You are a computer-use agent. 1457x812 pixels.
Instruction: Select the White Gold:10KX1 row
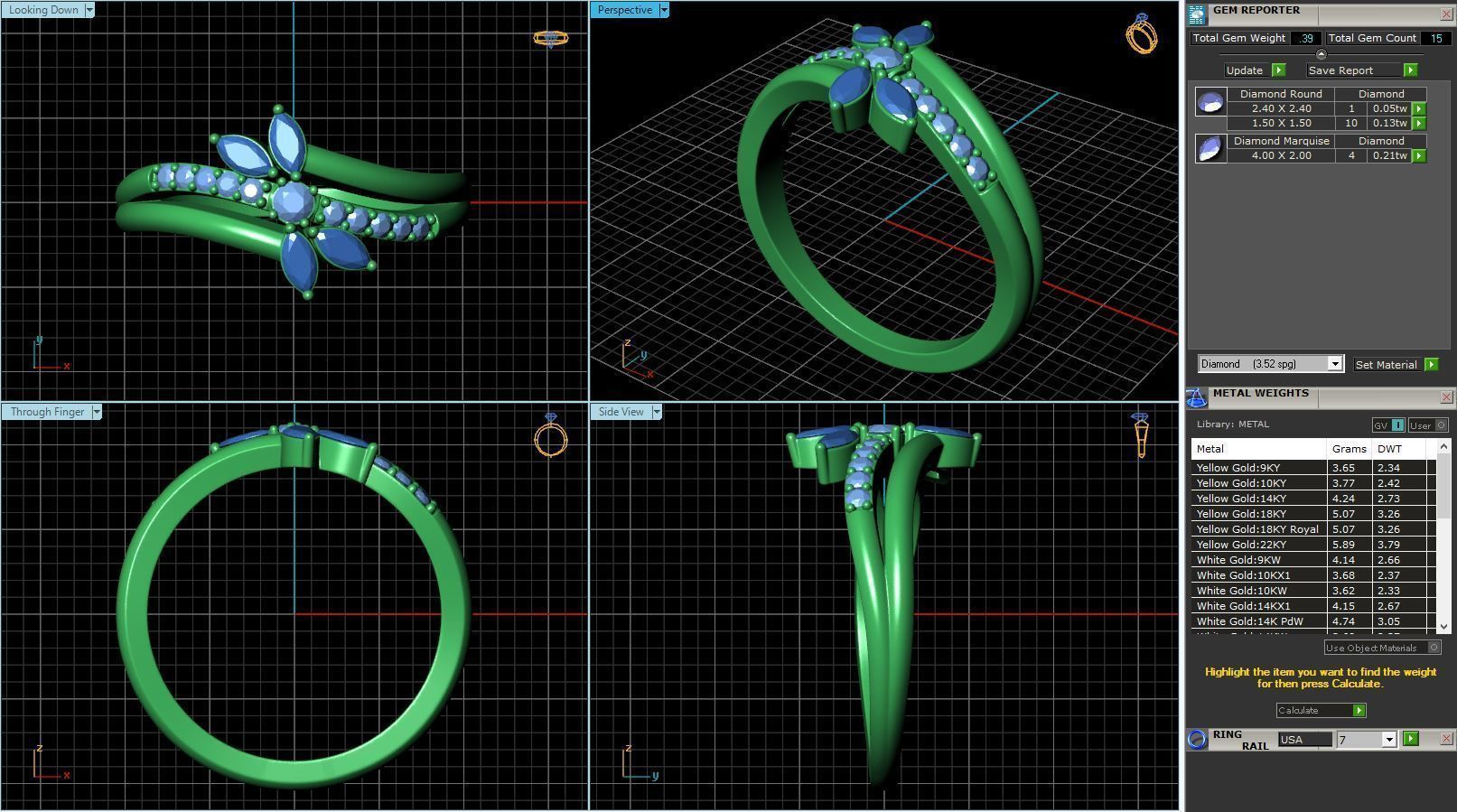1312,575
